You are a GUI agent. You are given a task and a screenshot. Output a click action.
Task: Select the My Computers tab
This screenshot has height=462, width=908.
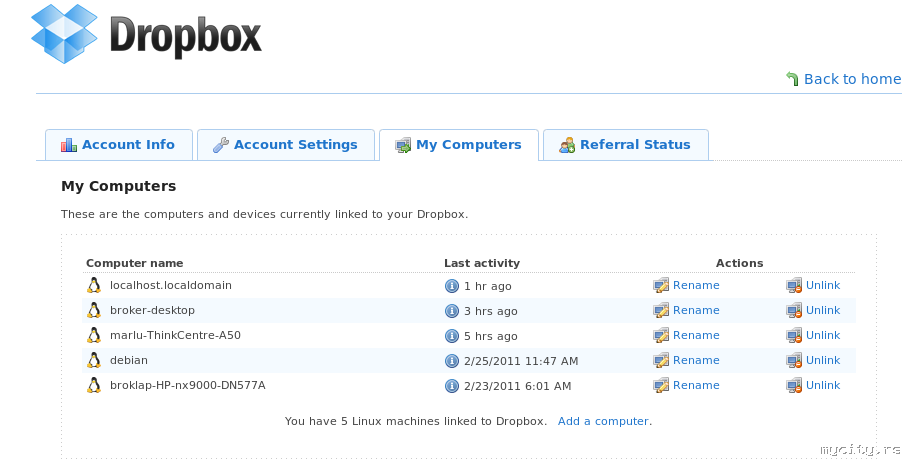click(x=458, y=145)
